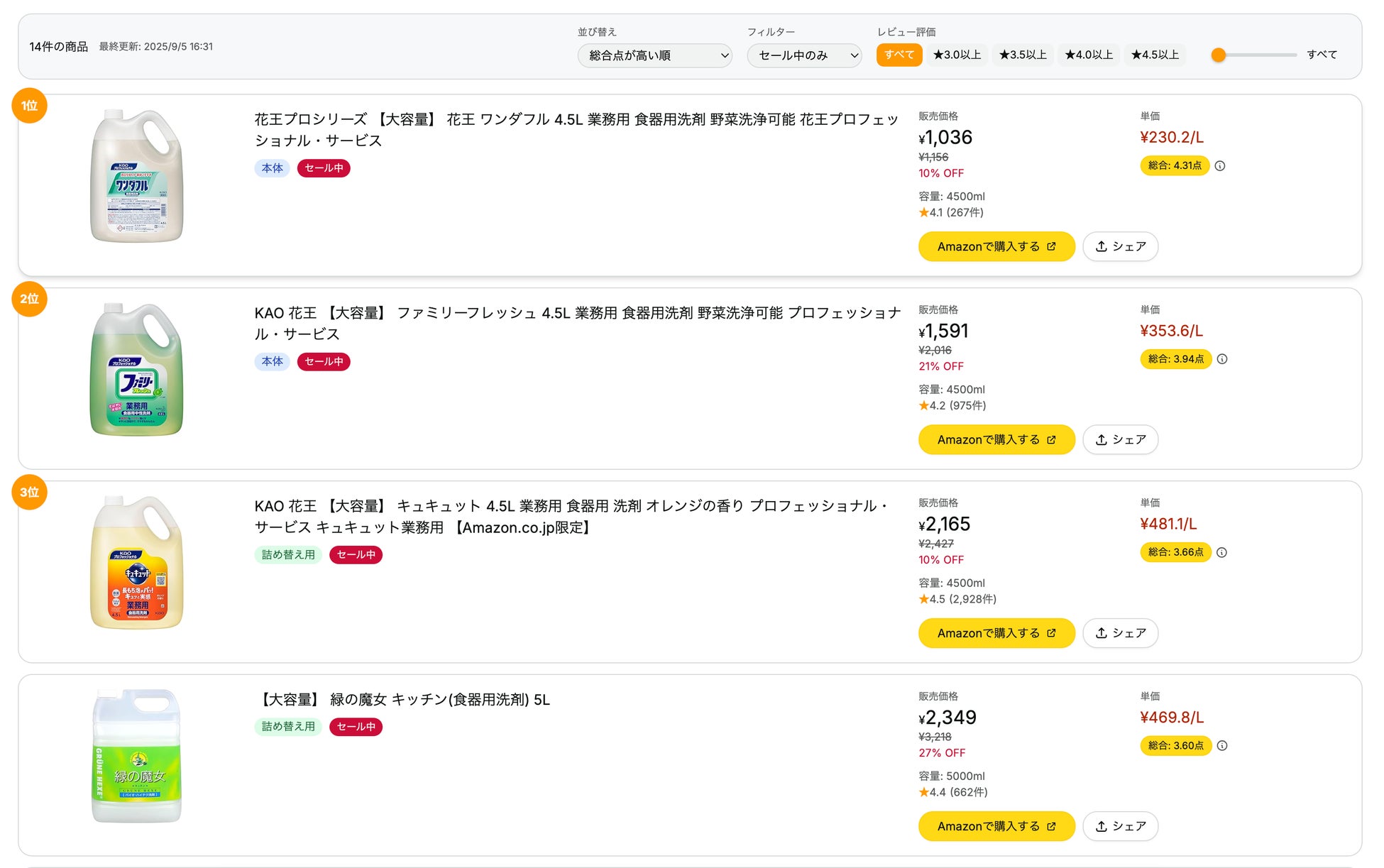Image resolution: width=1384 pixels, height=868 pixels.
Task: Buy 緑の魔女 5L on Amazon
Action: [996, 826]
